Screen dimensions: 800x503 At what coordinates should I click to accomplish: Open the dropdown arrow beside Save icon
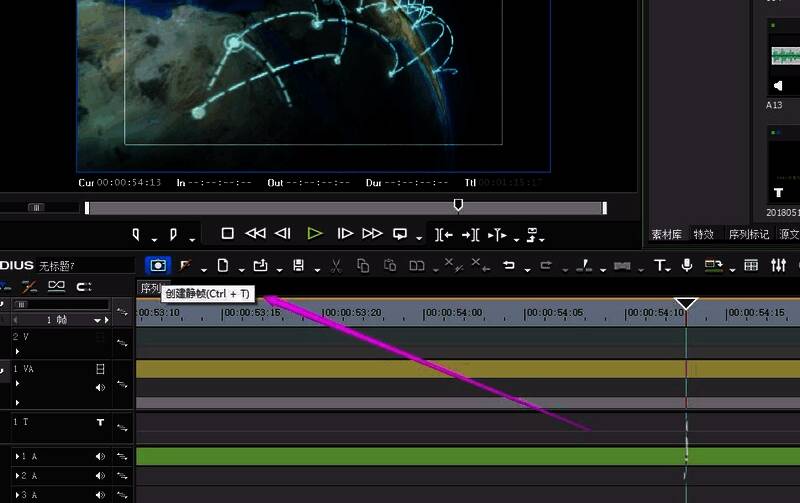click(x=315, y=269)
